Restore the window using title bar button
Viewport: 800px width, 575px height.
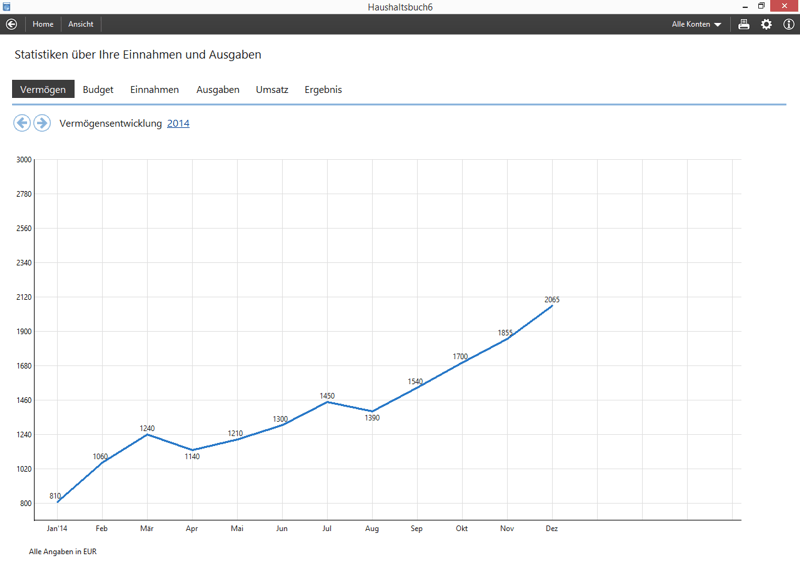point(761,6)
